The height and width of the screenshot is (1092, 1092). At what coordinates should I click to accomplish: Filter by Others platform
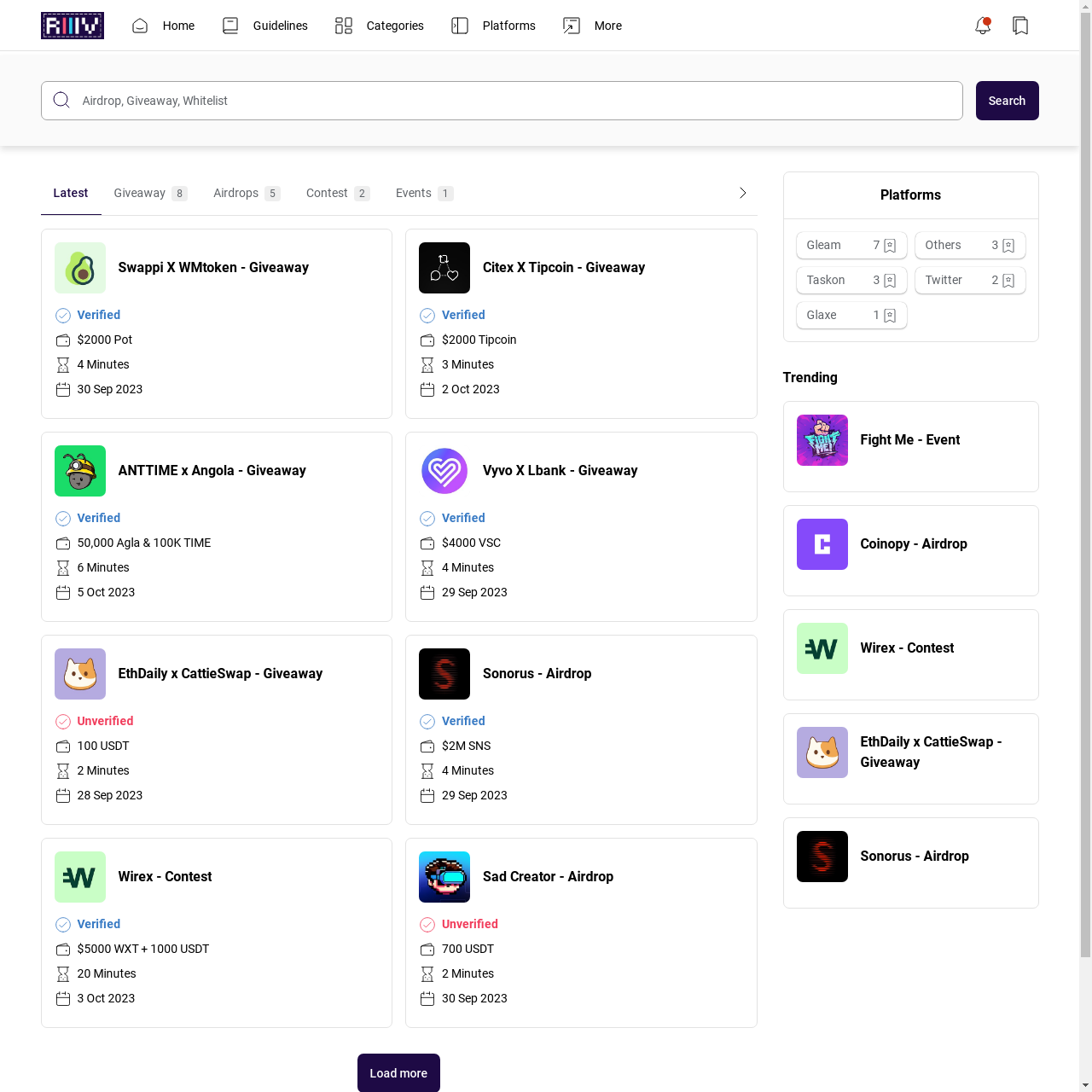[x=970, y=246]
